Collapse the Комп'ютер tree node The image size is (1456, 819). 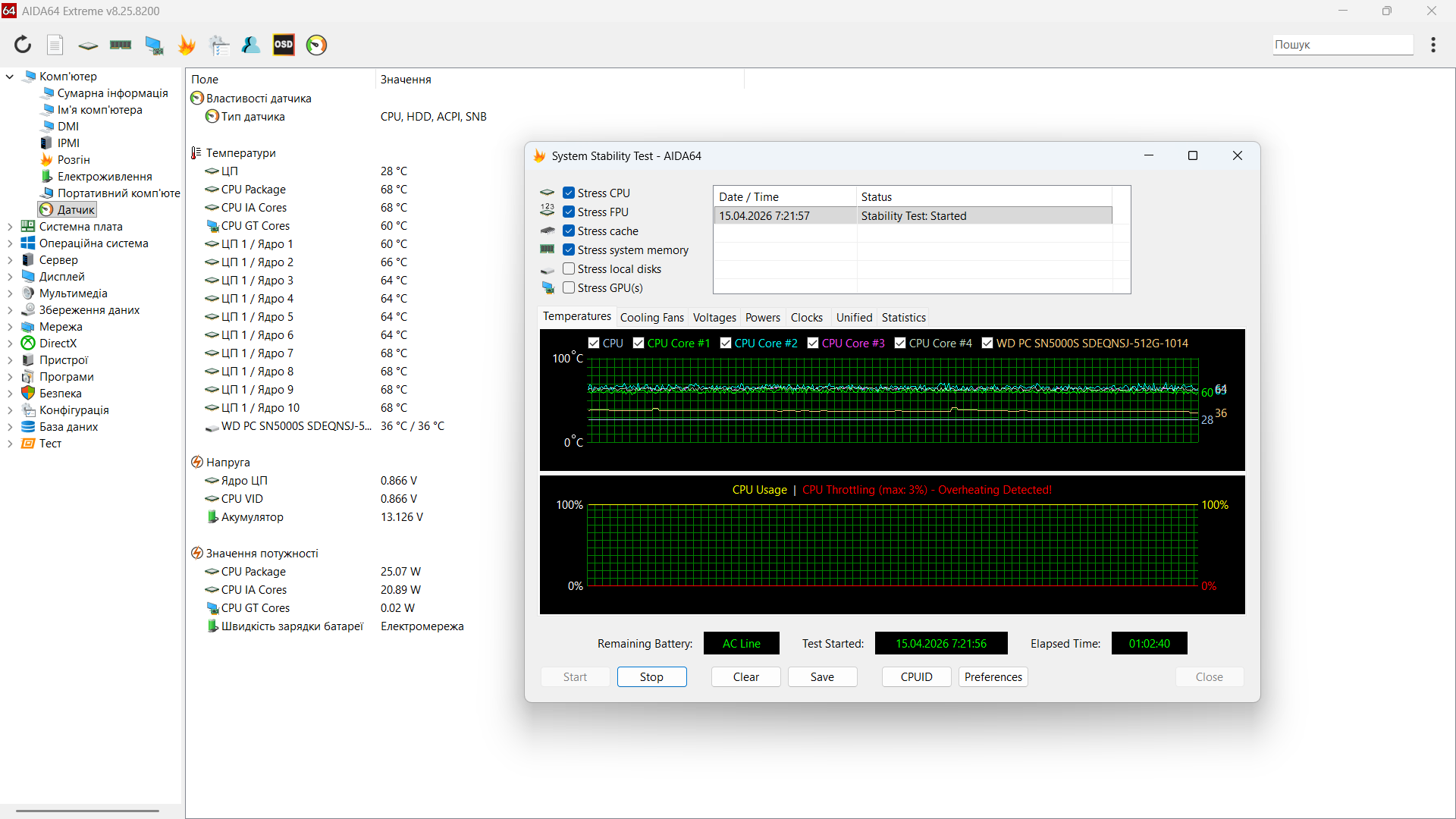(10, 77)
